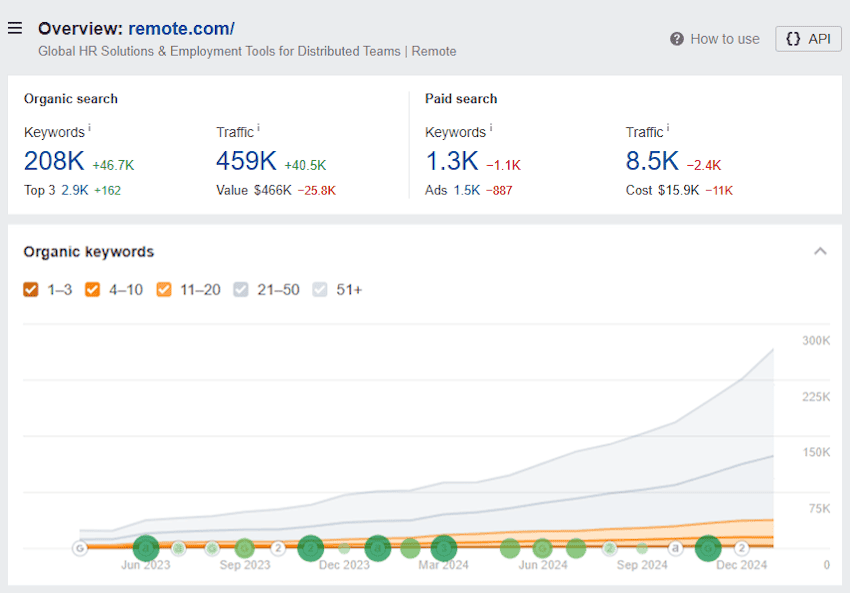Click the white G marker at chart start
The height and width of the screenshot is (593, 850).
point(79,548)
